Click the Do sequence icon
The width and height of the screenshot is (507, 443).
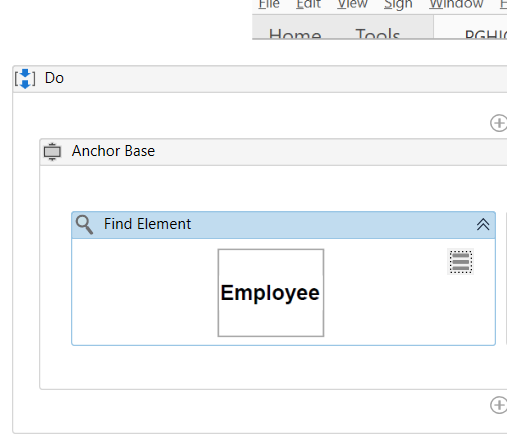coord(25,79)
